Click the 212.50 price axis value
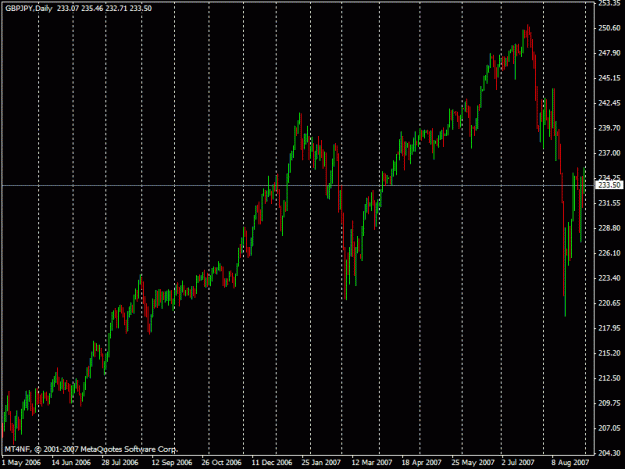The image size is (625, 469). (x=609, y=378)
